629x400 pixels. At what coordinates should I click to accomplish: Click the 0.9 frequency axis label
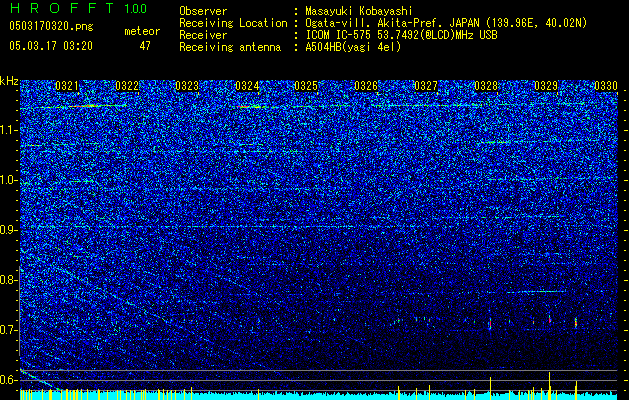[x=8, y=230]
